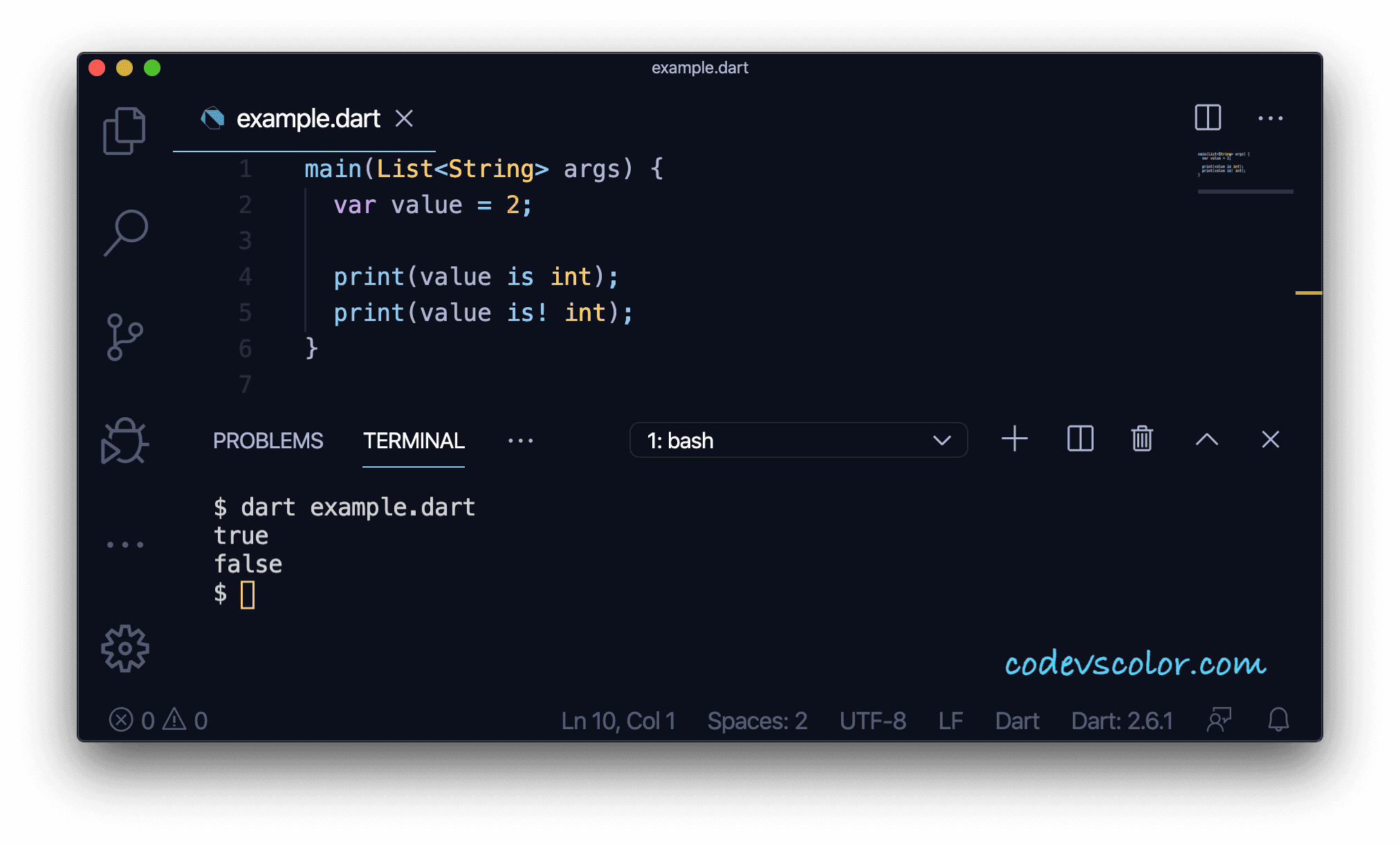Open the Run and Debug view
The height and width of the screenshot is (844, 1400).
click(125, 441)
